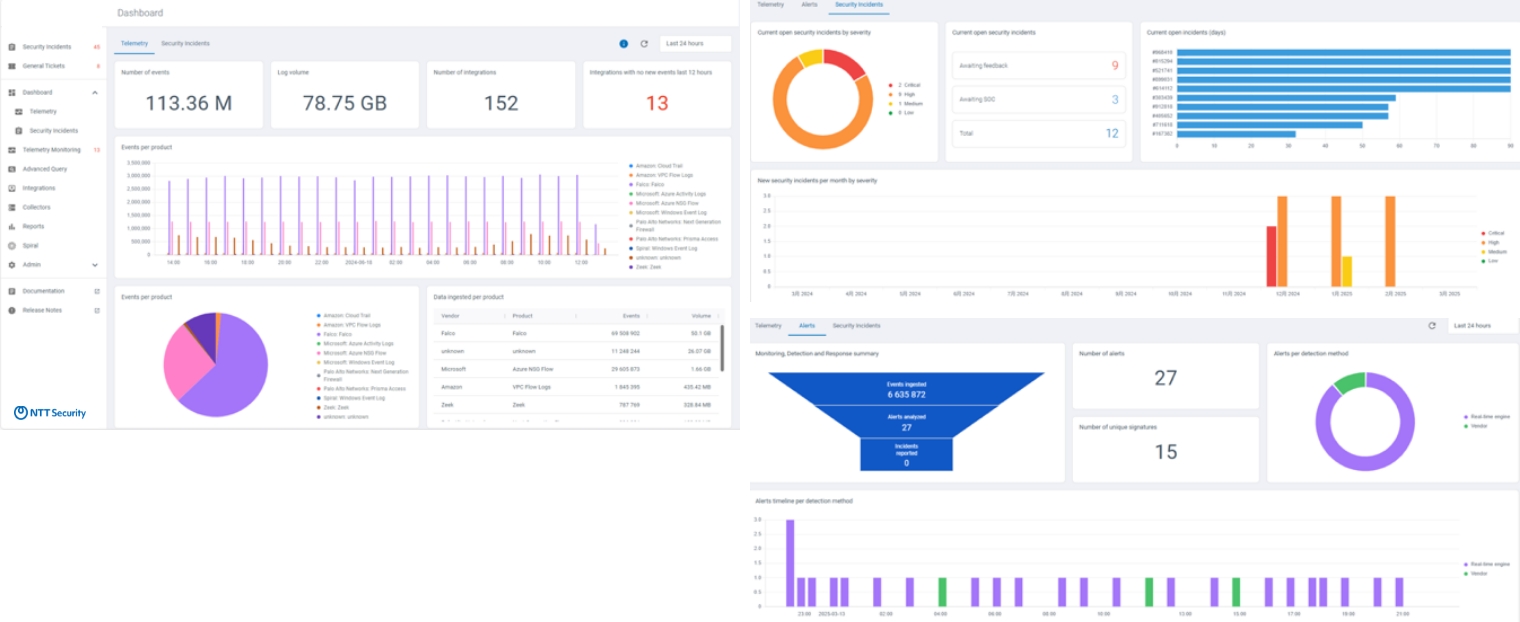Open Reports from the sidebar
This screenshot has height=622, width=1520.
point(33,226)
